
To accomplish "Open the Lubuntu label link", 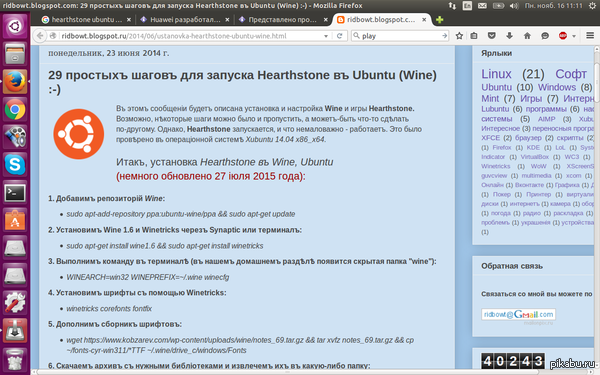I will coord(495,109).
